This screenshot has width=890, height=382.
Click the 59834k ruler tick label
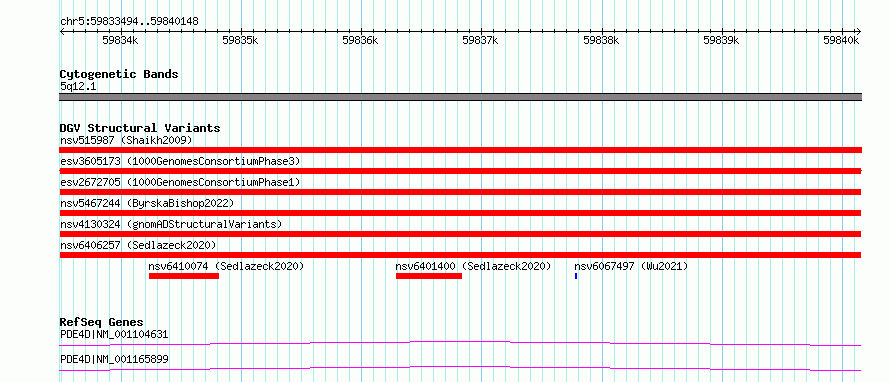point(120,40)
